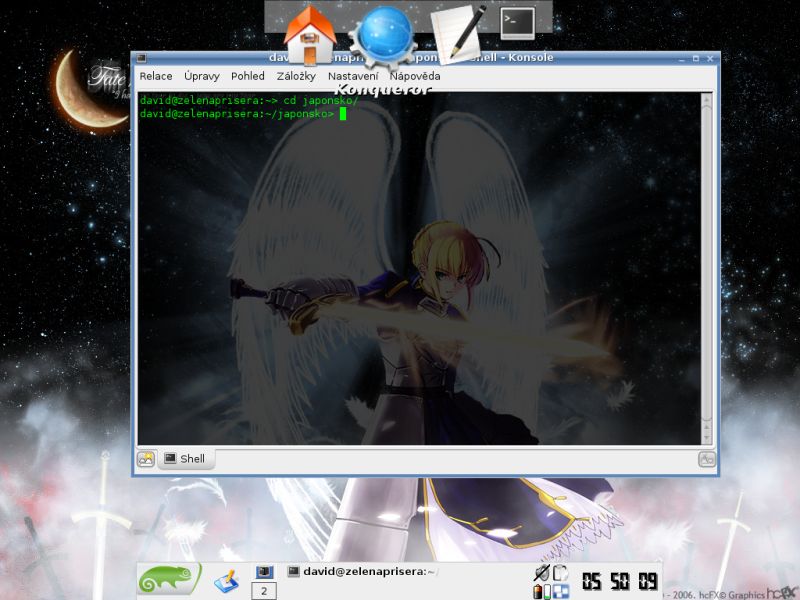800x600 pixels.
Task: Open the Záložky menu
Action: click(296, 76)
